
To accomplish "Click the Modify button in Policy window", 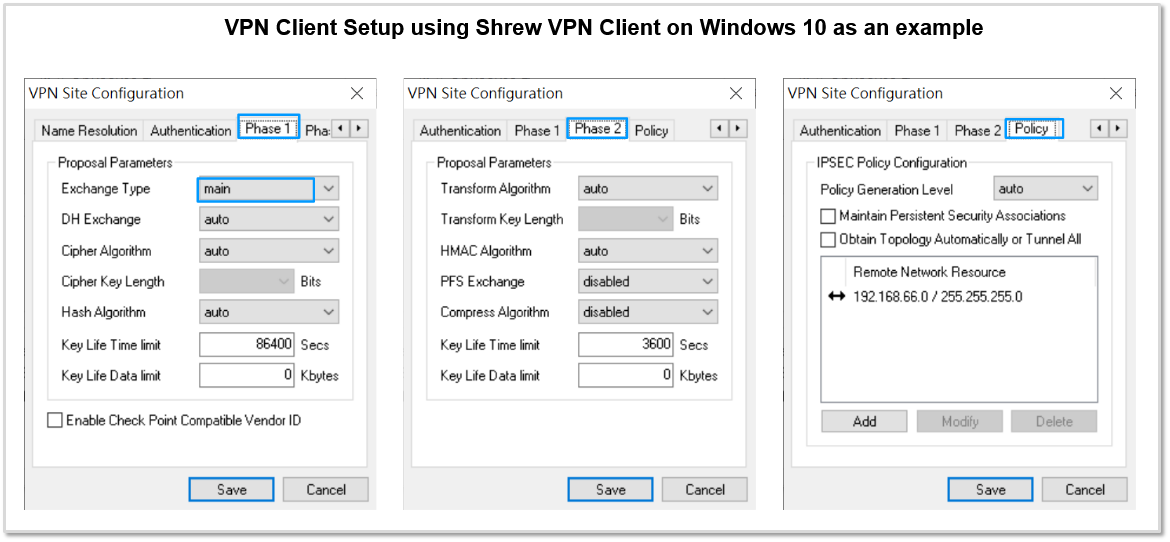I will (x=960, y=421).
